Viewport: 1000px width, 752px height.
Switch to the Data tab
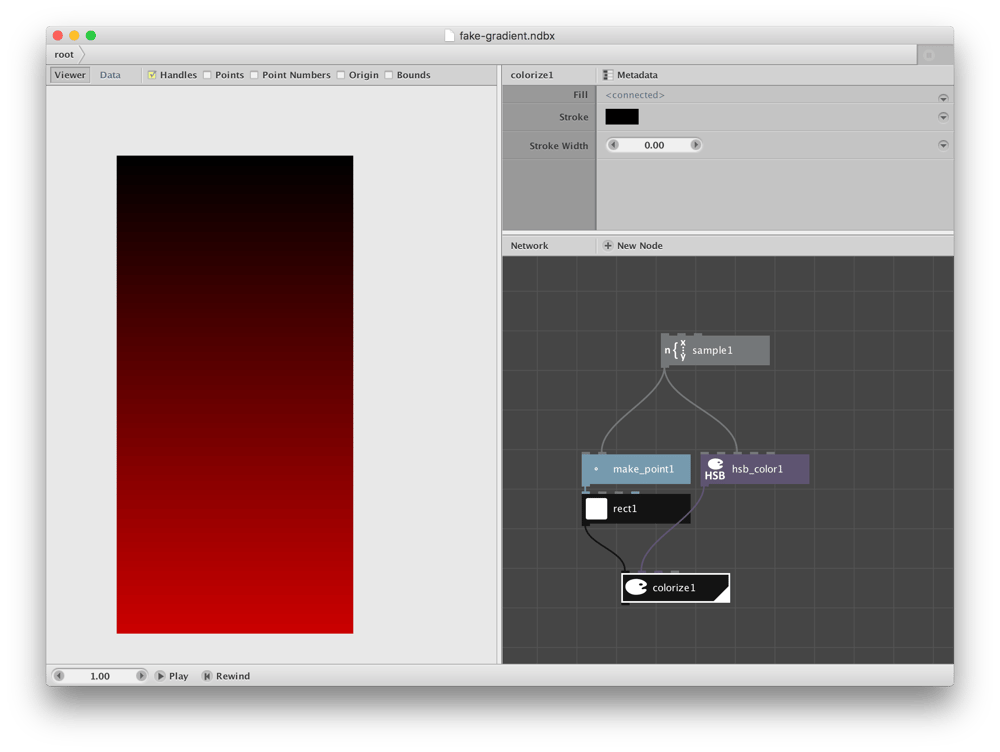point(110,75)
